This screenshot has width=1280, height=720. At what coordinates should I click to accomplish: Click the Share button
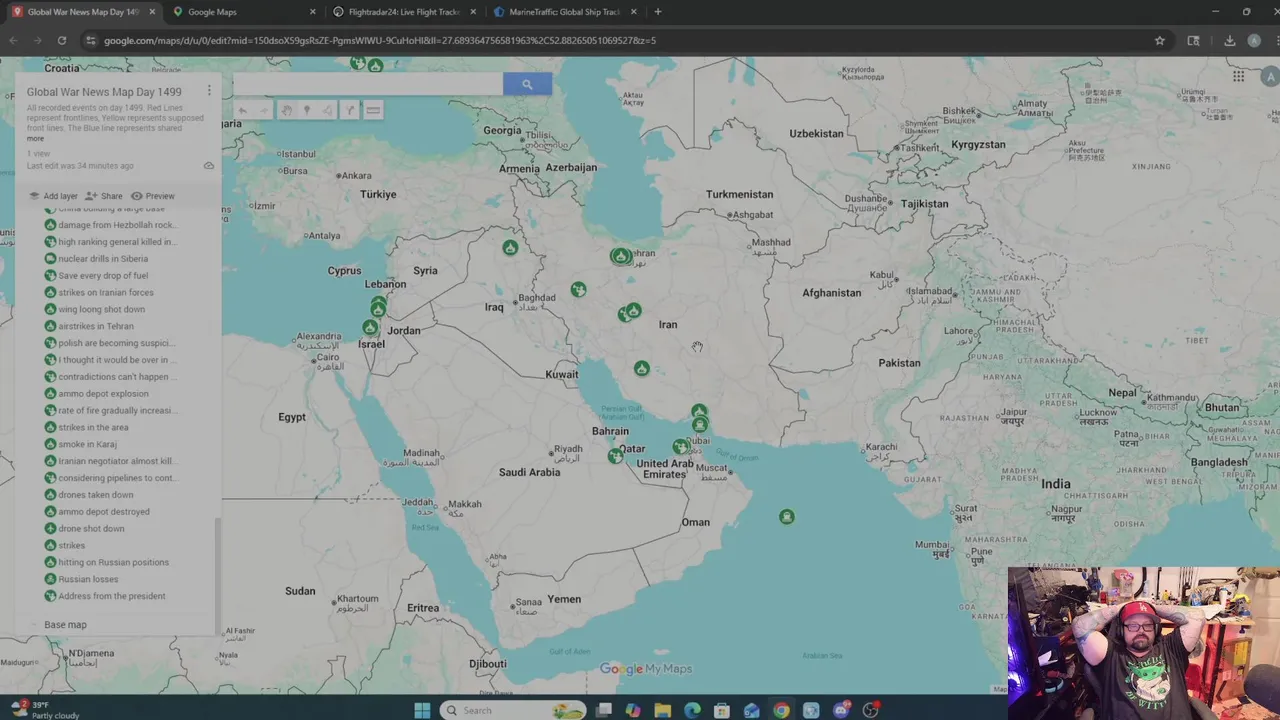pos(104,196)
